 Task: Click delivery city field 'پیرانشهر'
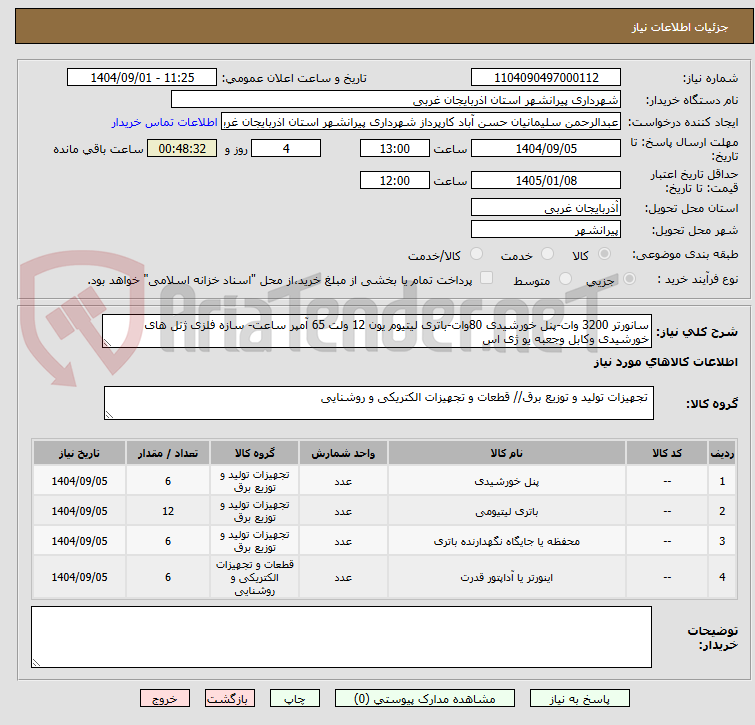click(546, 230)
